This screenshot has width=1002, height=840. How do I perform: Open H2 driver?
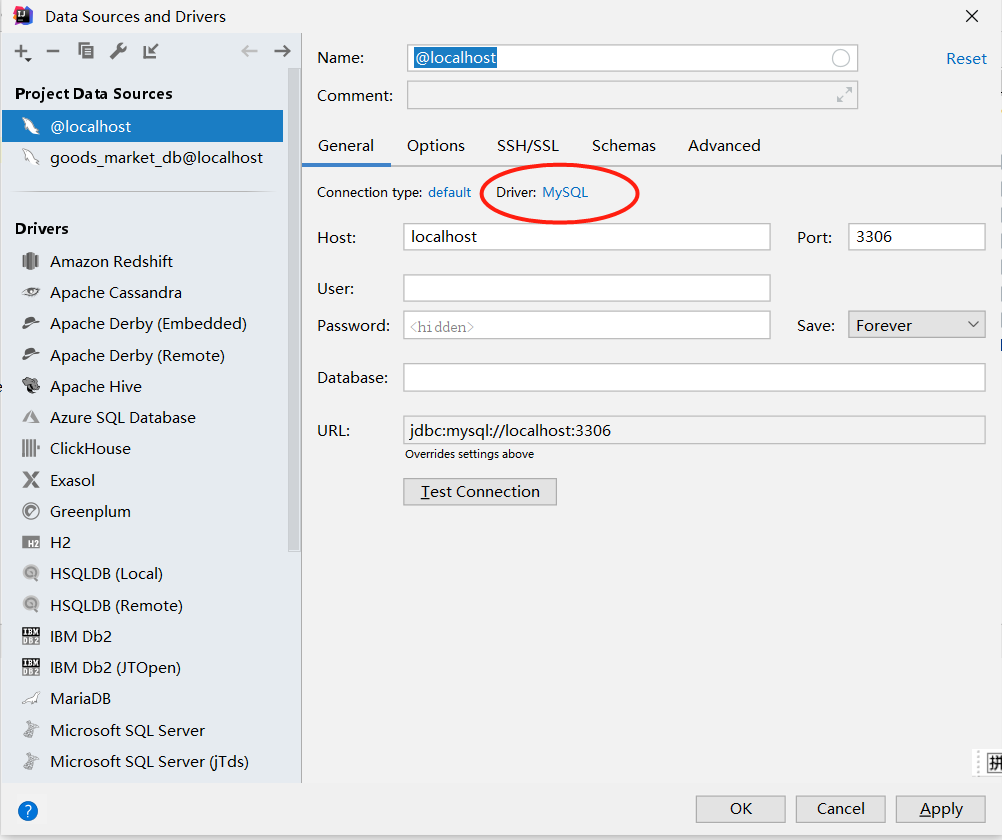pos(144,543)
